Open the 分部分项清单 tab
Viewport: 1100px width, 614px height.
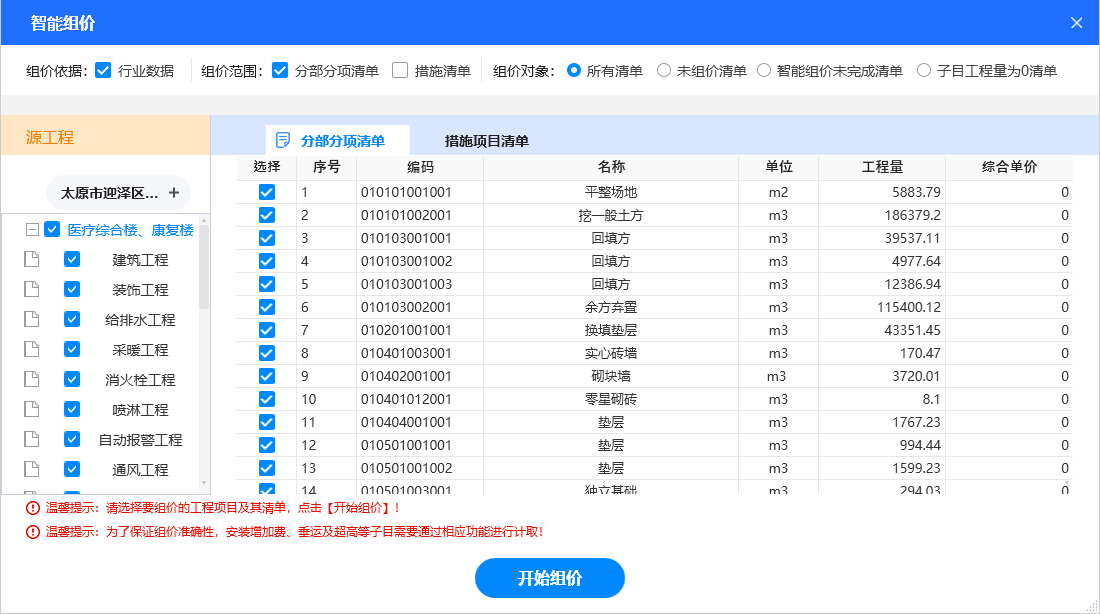(342, 141)
